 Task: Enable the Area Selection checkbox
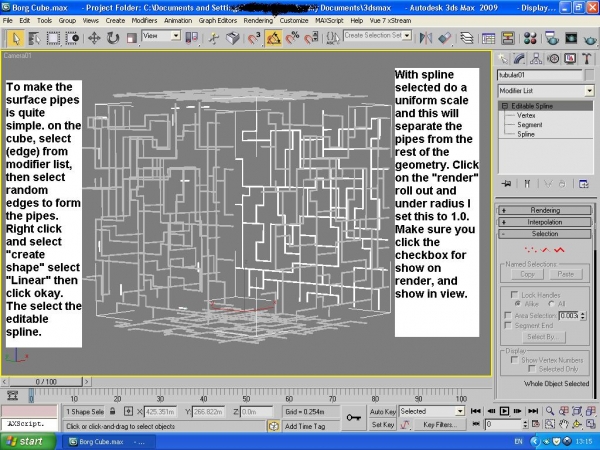point(508,315)
